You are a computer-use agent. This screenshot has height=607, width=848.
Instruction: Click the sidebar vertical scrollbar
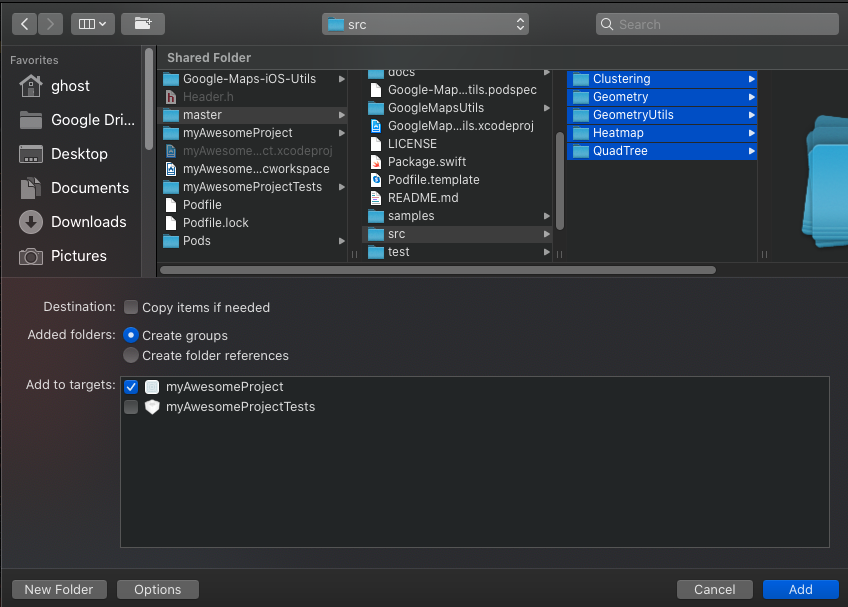(x=149, y=99)
